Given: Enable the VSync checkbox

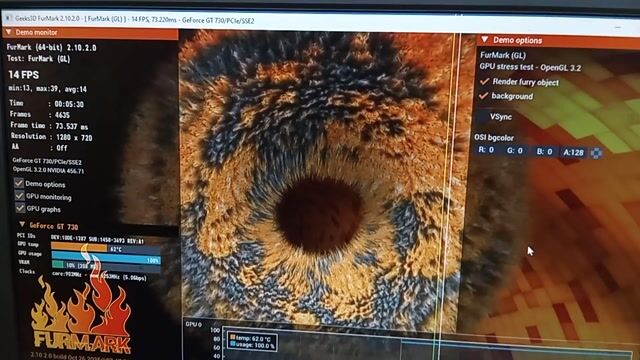Looking at the screenshot, I should [482, 116].
